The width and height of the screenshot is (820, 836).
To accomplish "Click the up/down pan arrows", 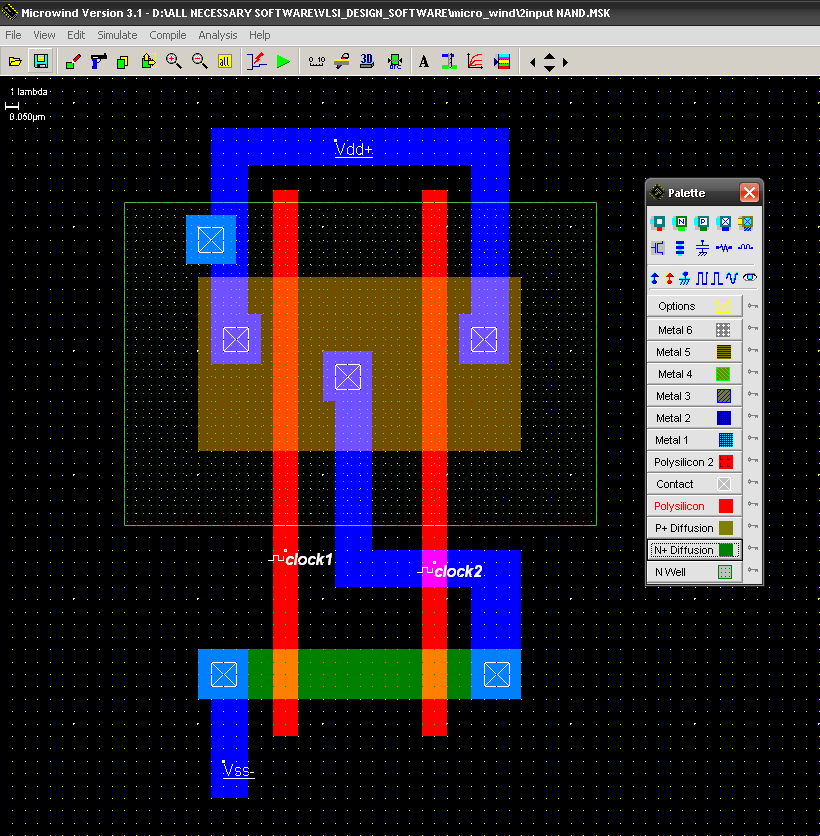I will [x=549, y=62].
